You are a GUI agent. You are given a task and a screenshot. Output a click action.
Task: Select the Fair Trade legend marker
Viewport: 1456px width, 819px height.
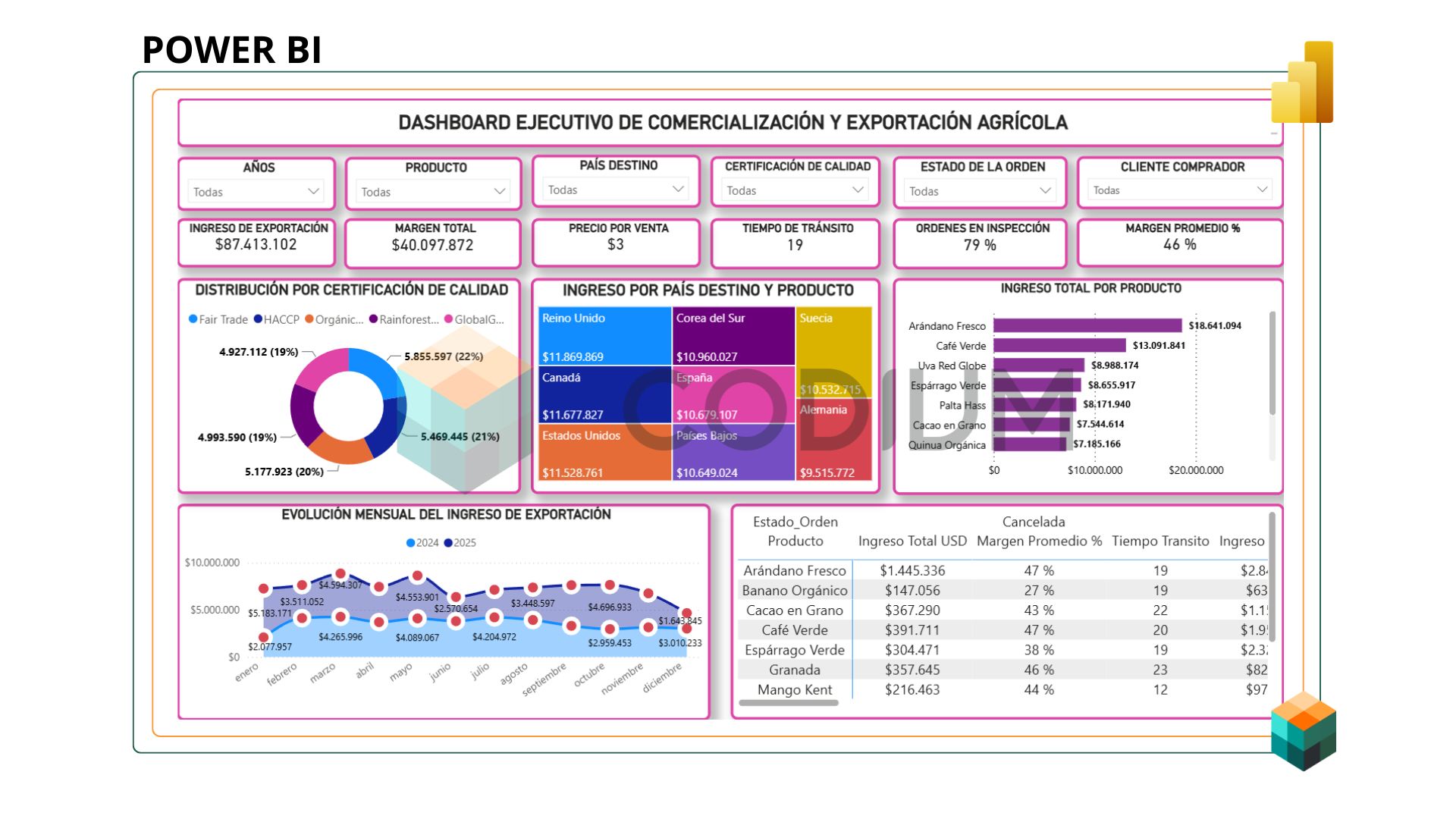(x=193, y=319)
